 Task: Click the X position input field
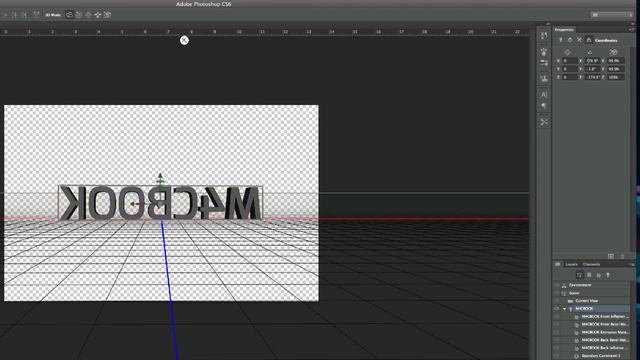[570, 61]
